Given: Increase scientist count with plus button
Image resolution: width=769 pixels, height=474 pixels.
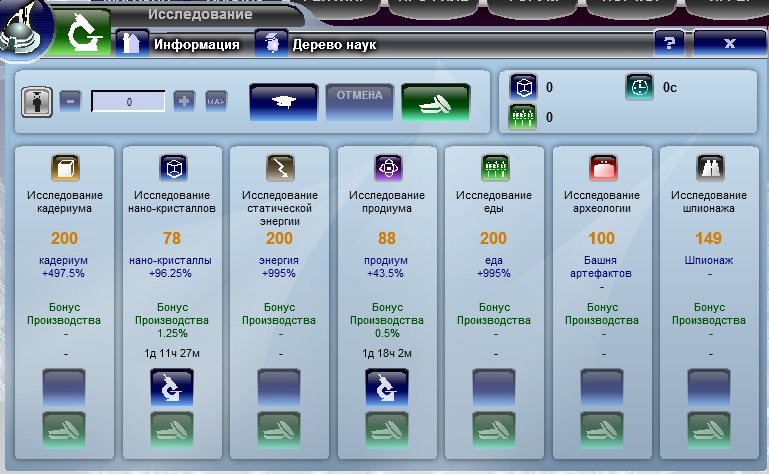Looking at the screenshot, I should (184, 101).
